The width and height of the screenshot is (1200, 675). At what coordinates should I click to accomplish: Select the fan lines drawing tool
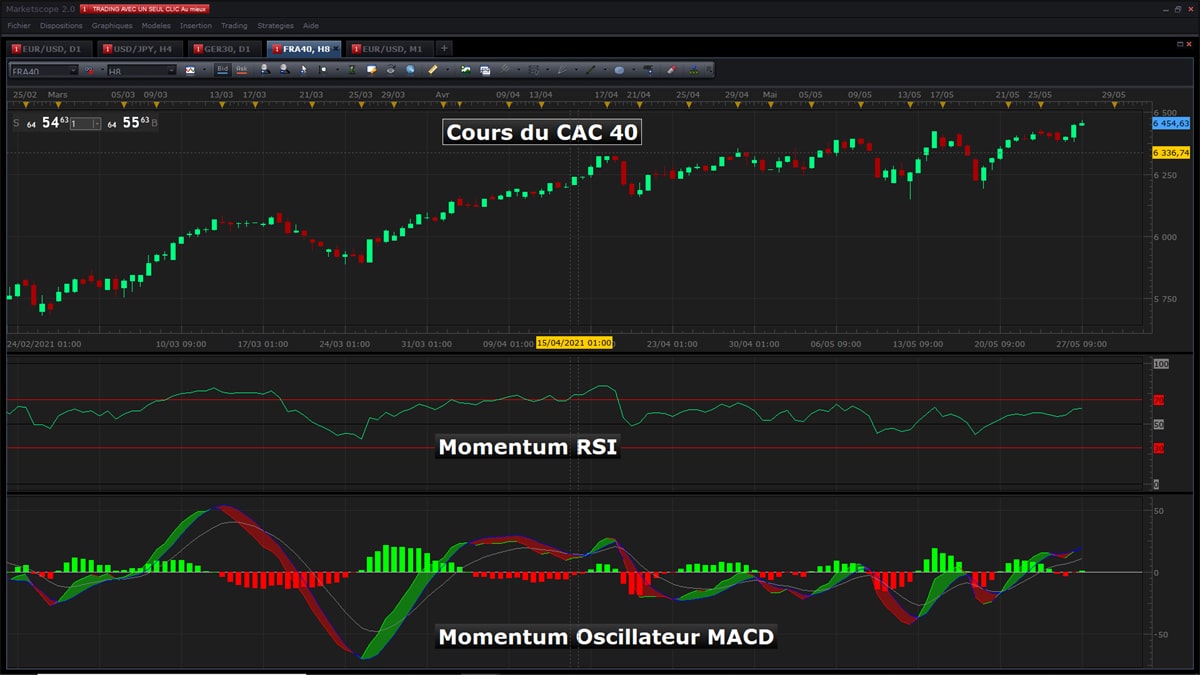562,70
